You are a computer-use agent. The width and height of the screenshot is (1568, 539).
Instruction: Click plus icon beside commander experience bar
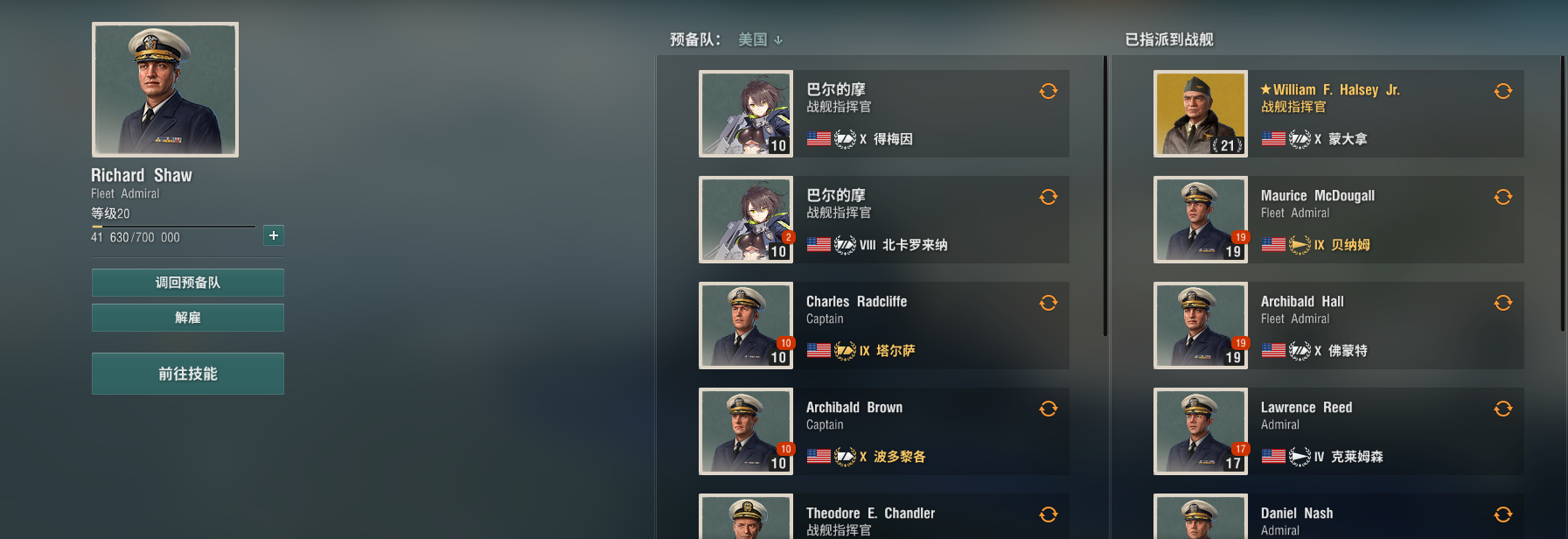coord(274,235)
